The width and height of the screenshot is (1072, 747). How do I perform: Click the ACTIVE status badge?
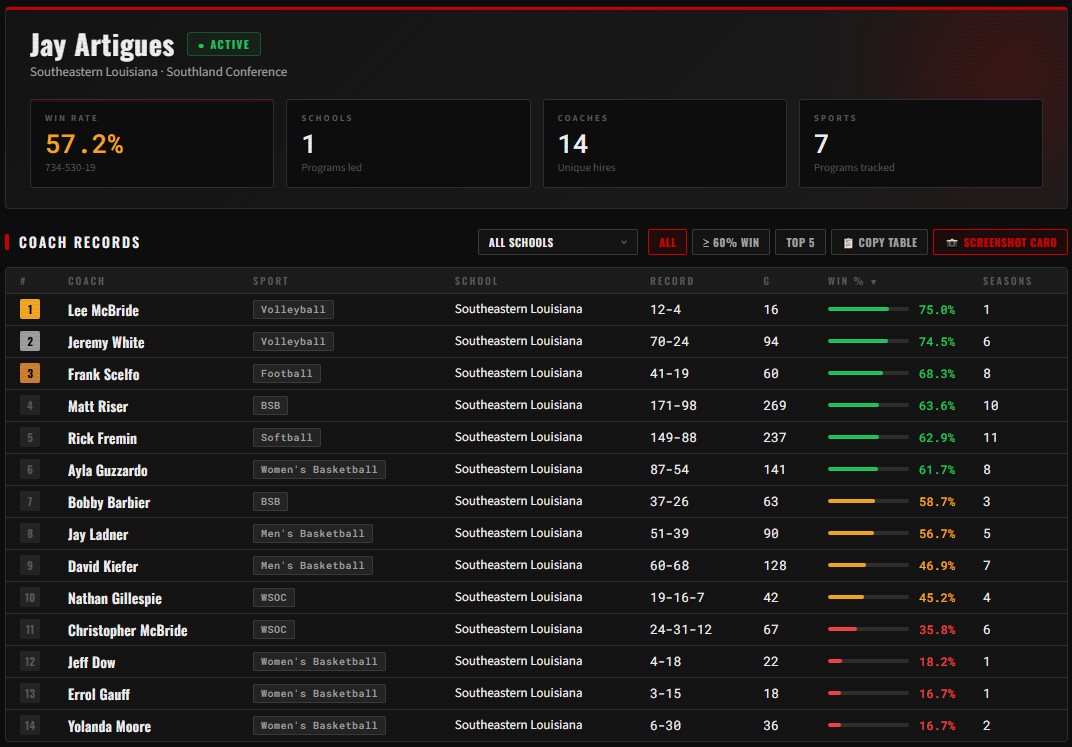click(x=224, y=44)
